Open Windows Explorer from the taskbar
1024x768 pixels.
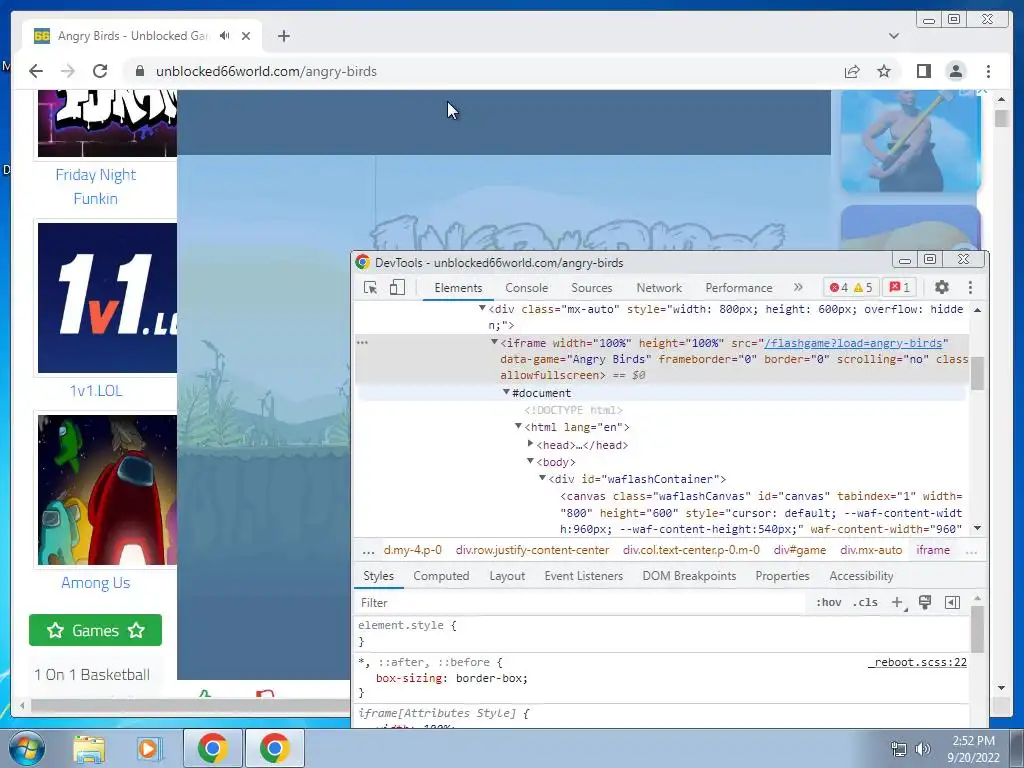[89, 748]
